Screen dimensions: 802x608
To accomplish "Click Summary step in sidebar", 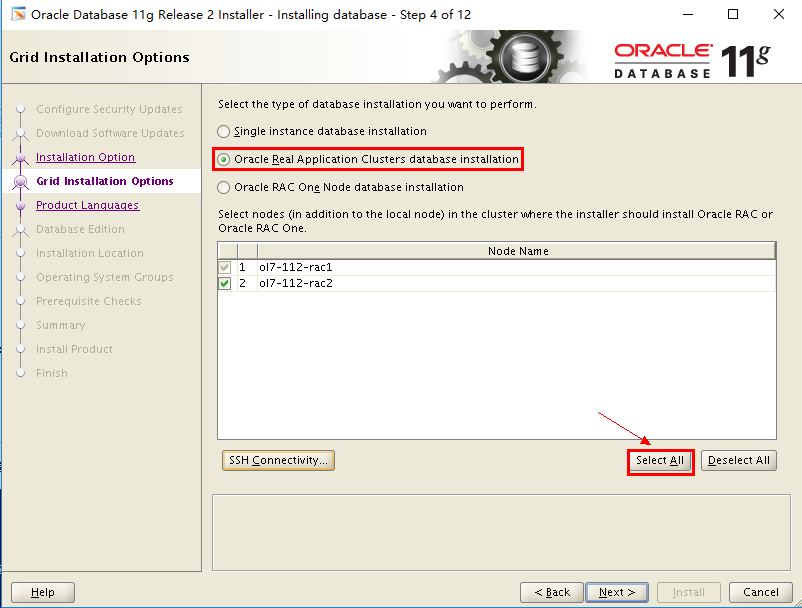I will pyautogui.click(x=60, y=325).
